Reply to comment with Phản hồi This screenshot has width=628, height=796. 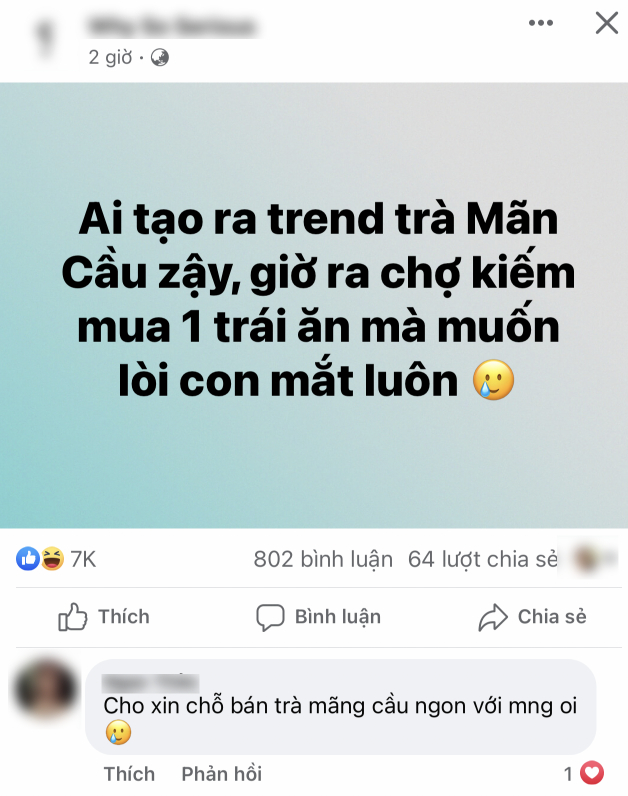coord(222,774)
